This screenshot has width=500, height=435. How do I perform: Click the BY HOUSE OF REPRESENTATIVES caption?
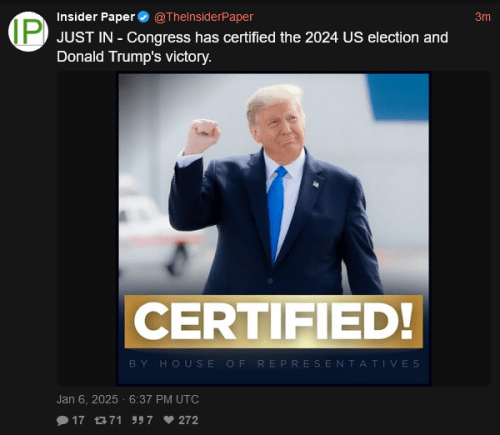274,364
